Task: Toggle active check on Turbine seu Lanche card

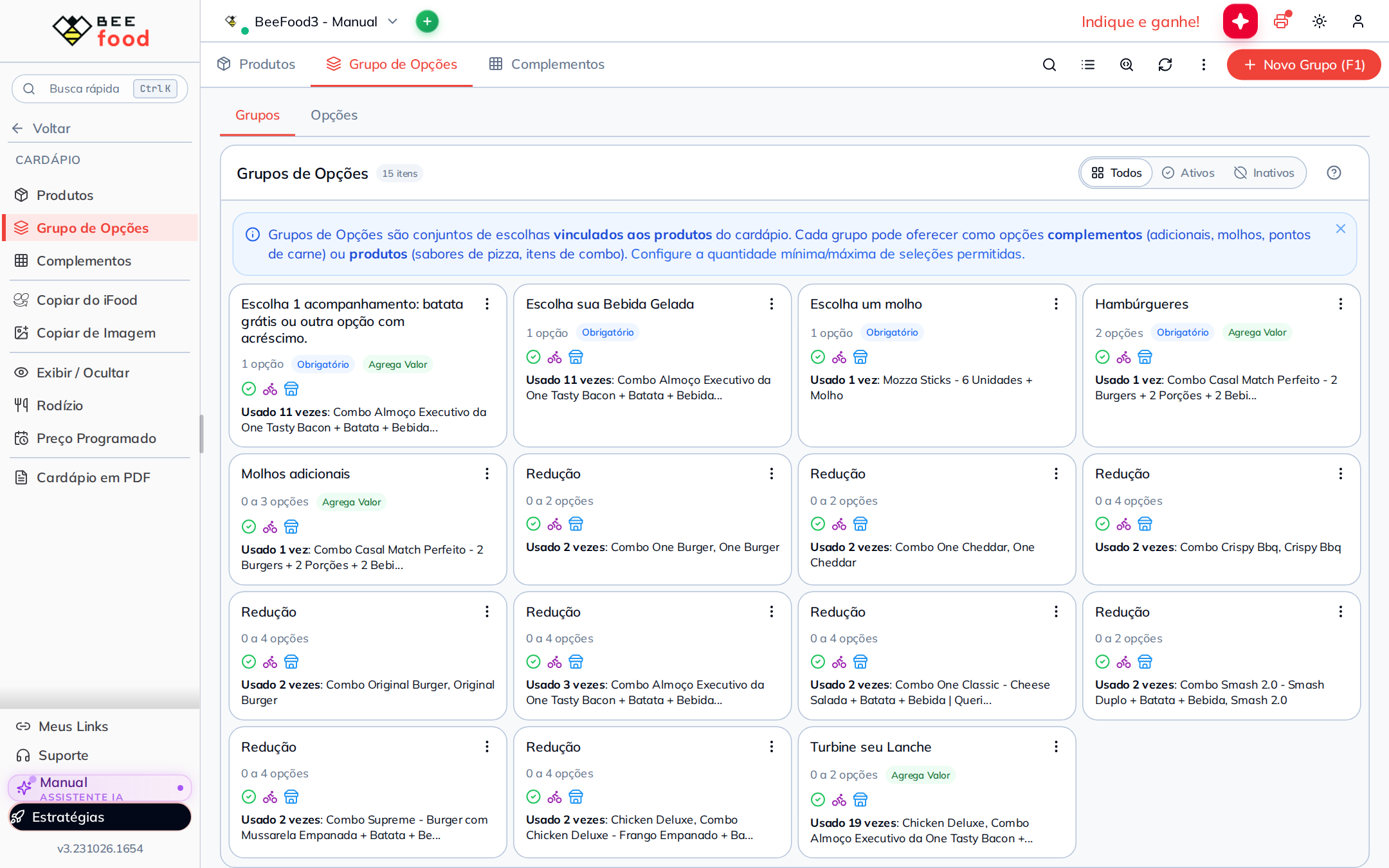Action: (x=818, y=800)
